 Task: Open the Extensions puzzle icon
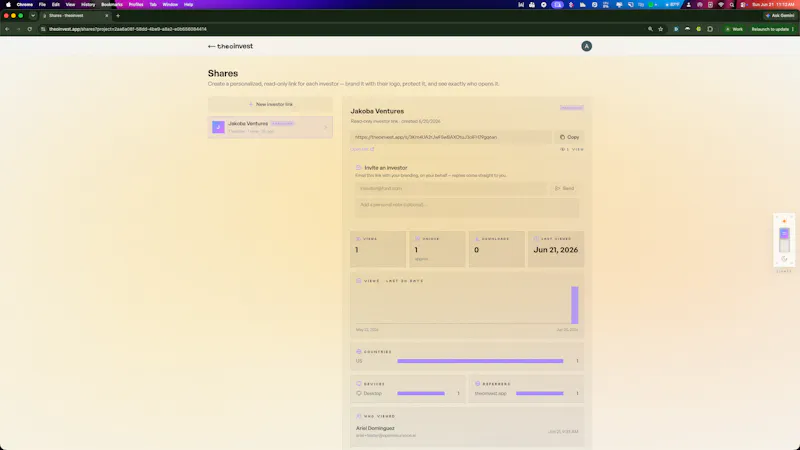click(x=710, y=29)
